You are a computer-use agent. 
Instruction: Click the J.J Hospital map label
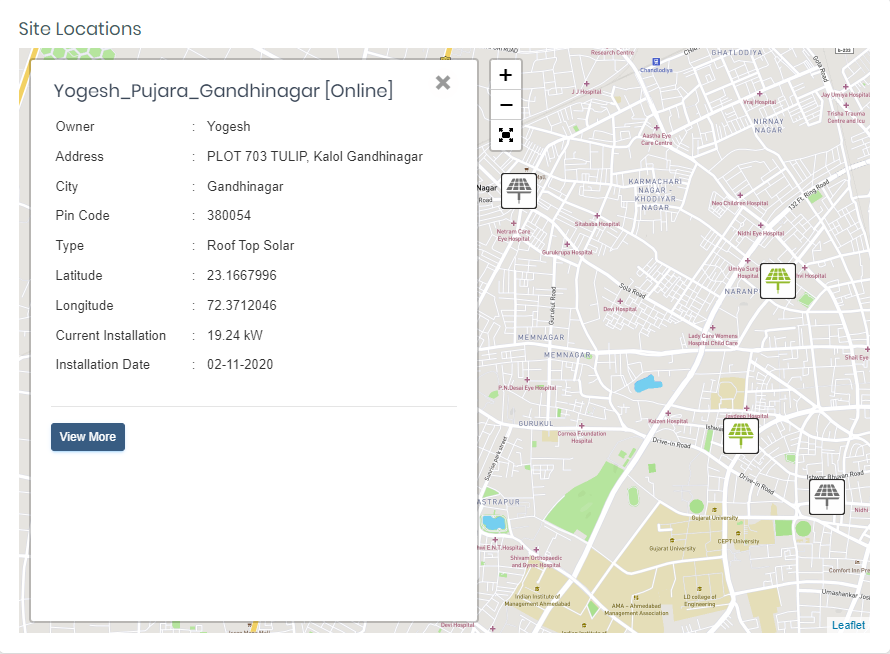click(585, 90)
